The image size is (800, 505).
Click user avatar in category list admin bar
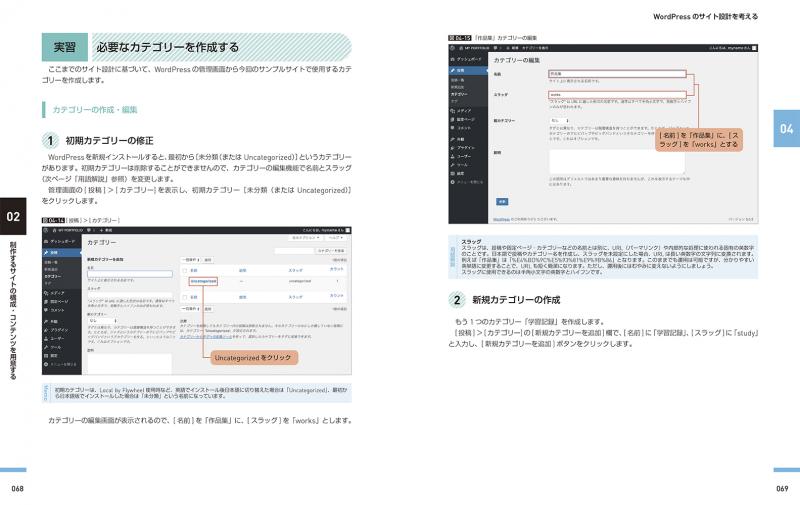pos(348,230)
